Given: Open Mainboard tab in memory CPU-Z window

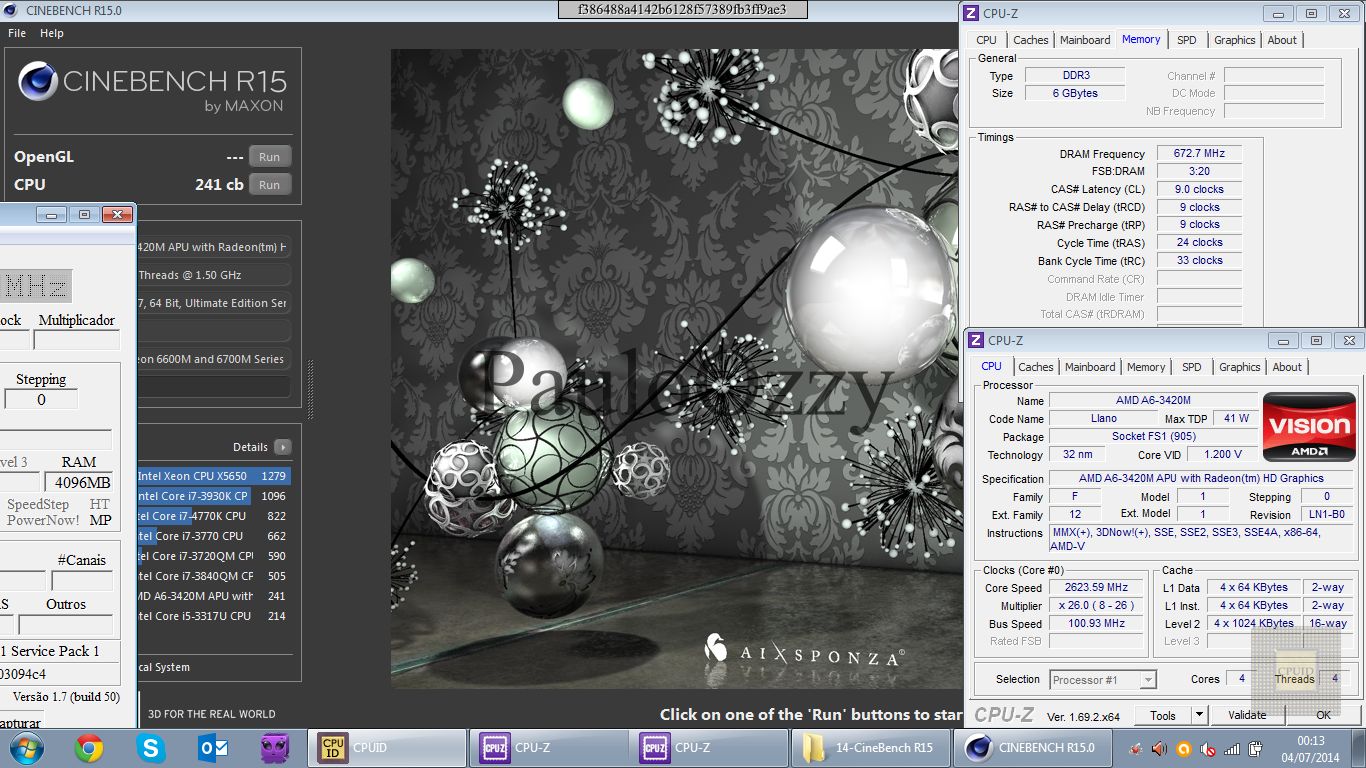Looking at the screenshot, I should (1085, 40).
